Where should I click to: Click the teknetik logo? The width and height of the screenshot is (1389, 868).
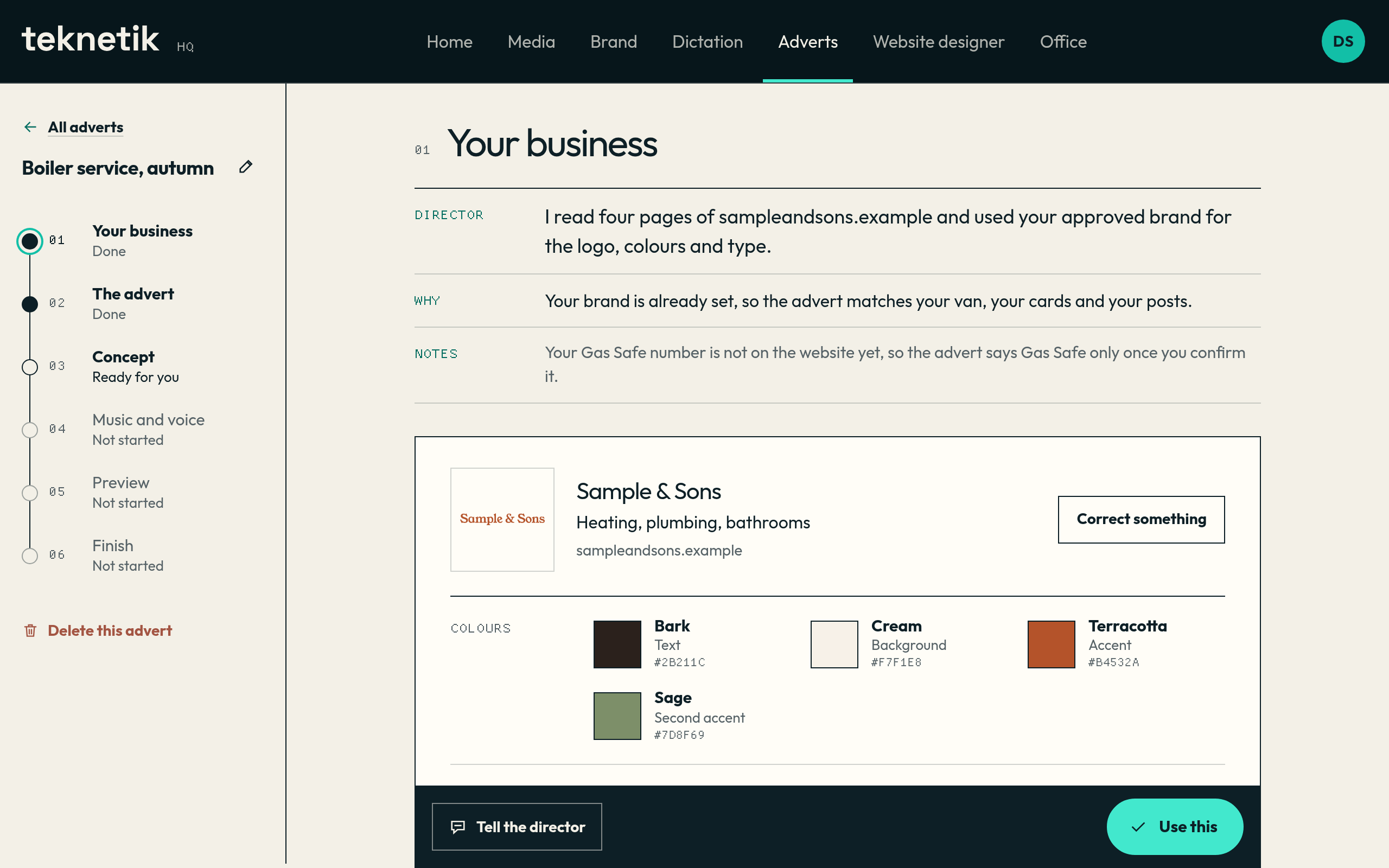click(x=91, y=40)
